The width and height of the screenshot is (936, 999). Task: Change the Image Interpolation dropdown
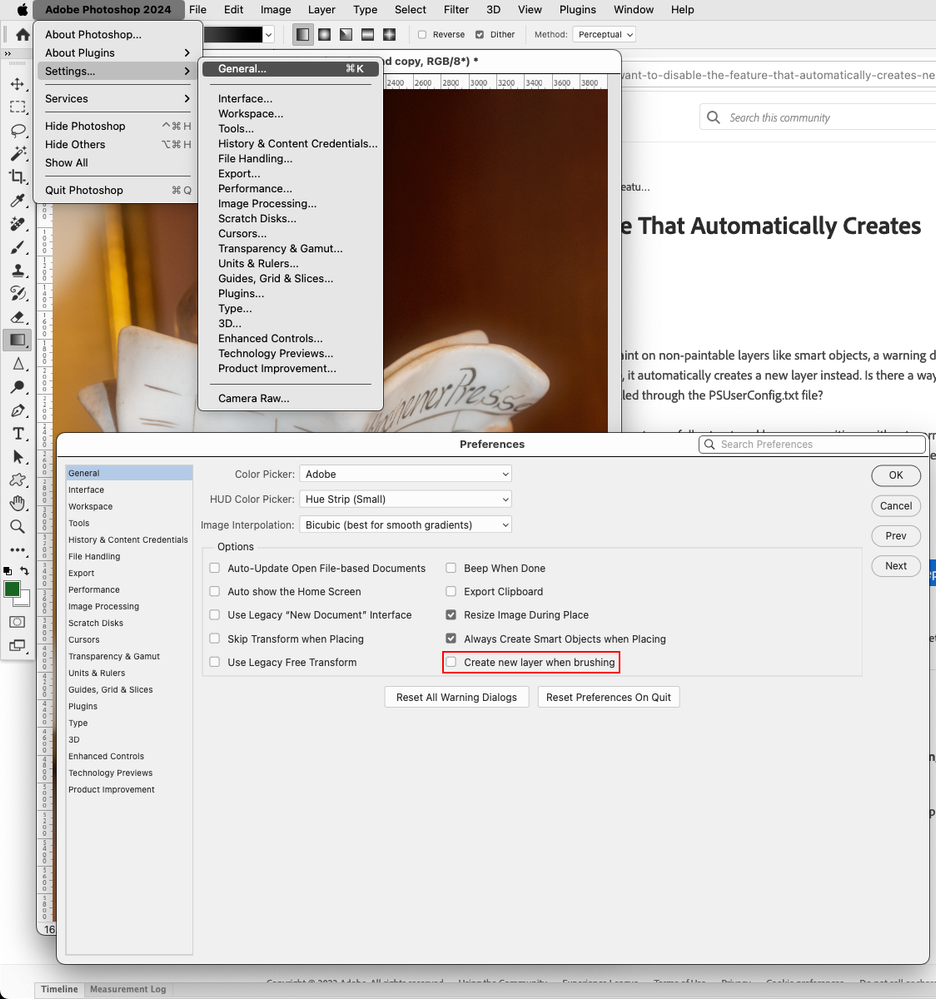(x=405, y=524)
